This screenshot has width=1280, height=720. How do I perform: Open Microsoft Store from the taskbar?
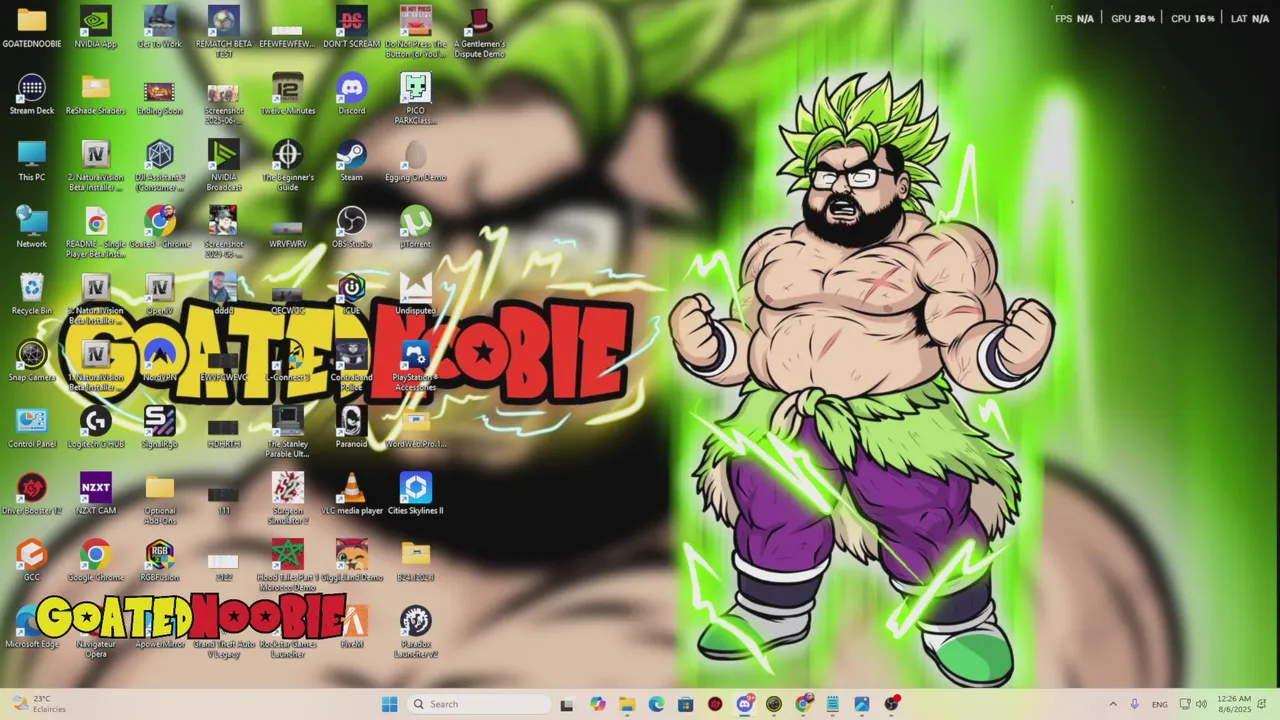click(685, 704)
